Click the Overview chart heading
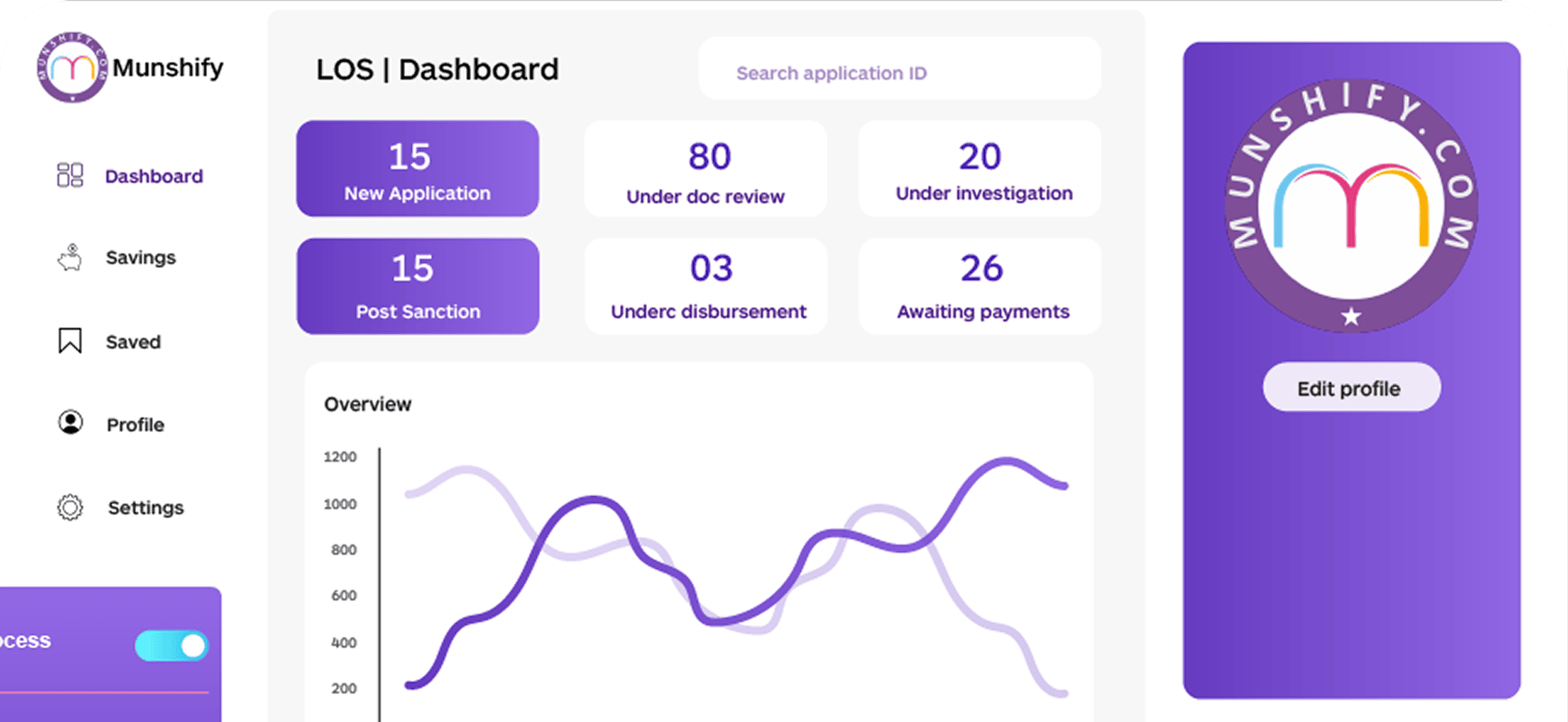 pos(368,404)
